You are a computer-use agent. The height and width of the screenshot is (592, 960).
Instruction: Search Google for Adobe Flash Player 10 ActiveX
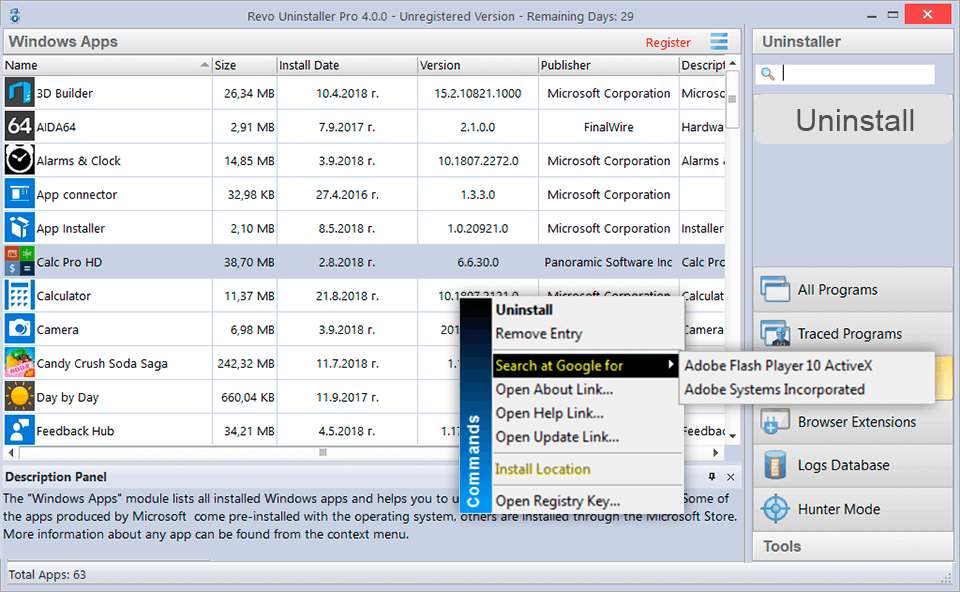coord(807,365)
